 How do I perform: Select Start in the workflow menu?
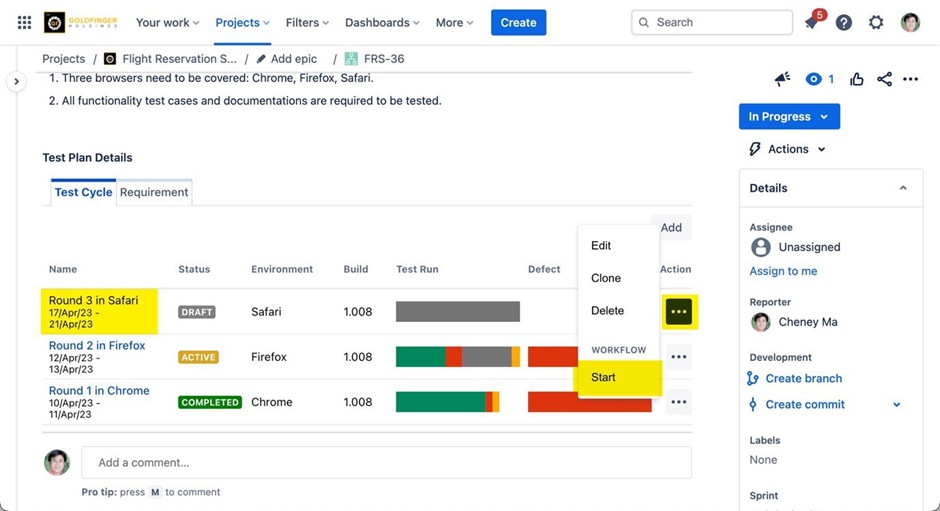coord(603,377)
